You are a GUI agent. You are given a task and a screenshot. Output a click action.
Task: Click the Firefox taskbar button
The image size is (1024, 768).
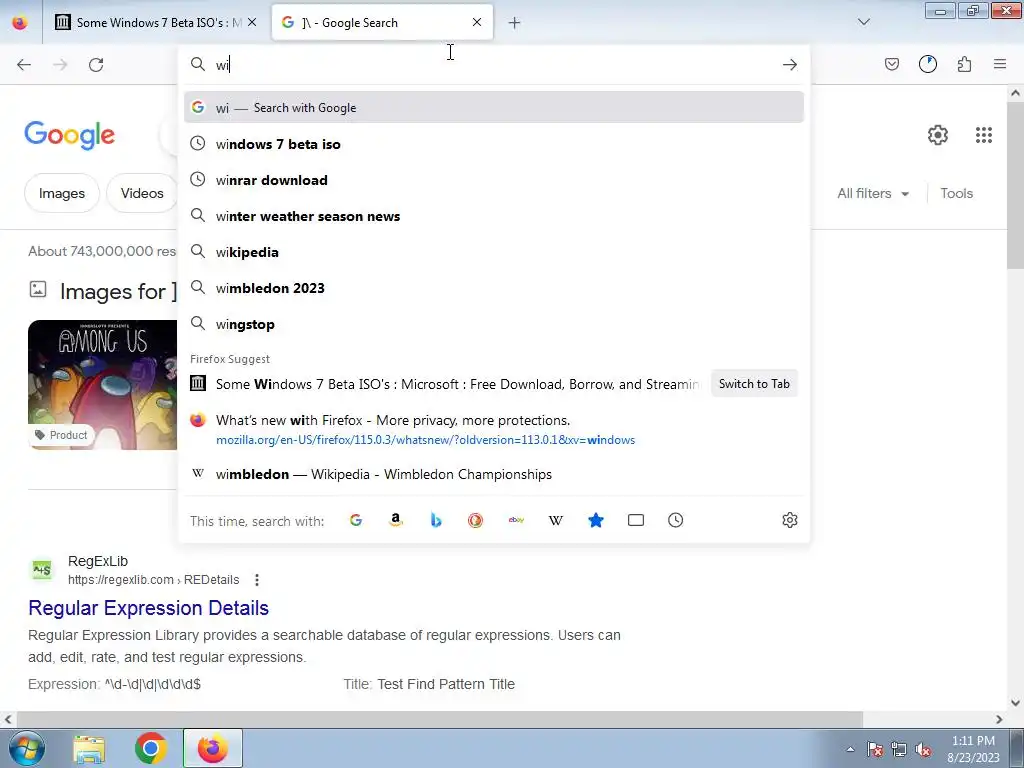[x=212, y=748]
